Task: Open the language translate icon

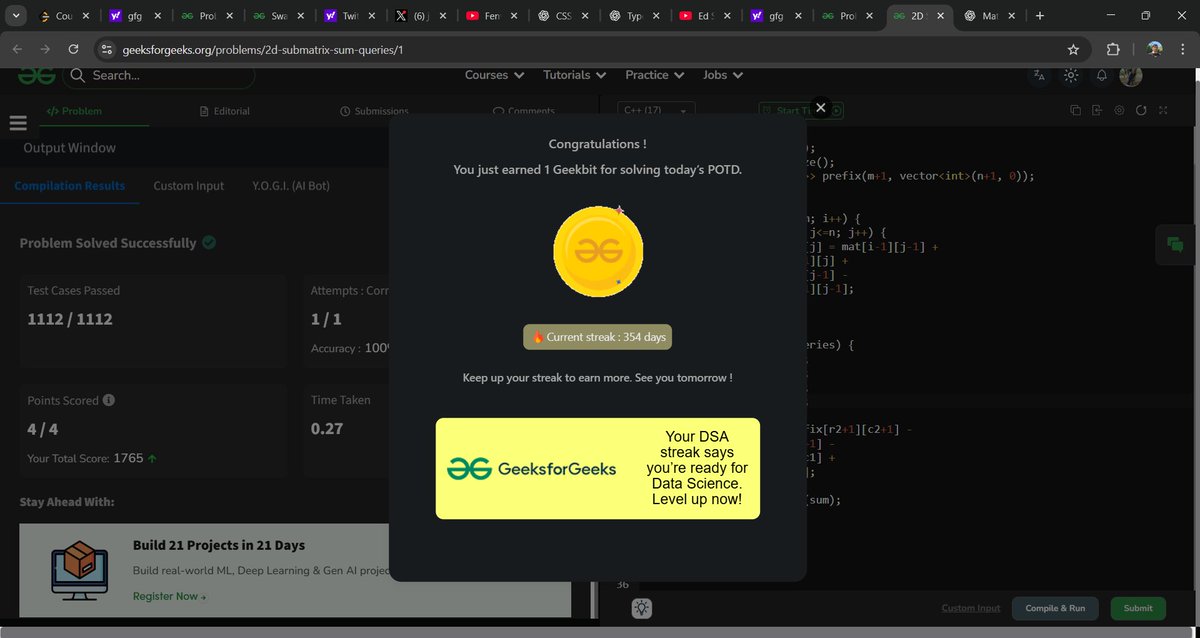Action: pyautogui.click(x=1039, y=75)
